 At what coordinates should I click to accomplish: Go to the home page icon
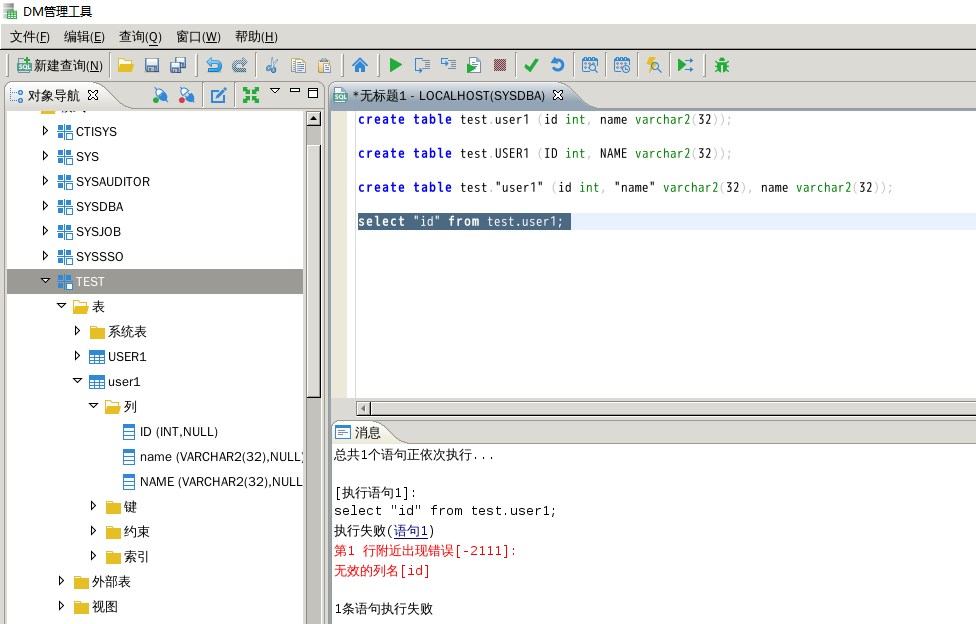coord(360,65)
